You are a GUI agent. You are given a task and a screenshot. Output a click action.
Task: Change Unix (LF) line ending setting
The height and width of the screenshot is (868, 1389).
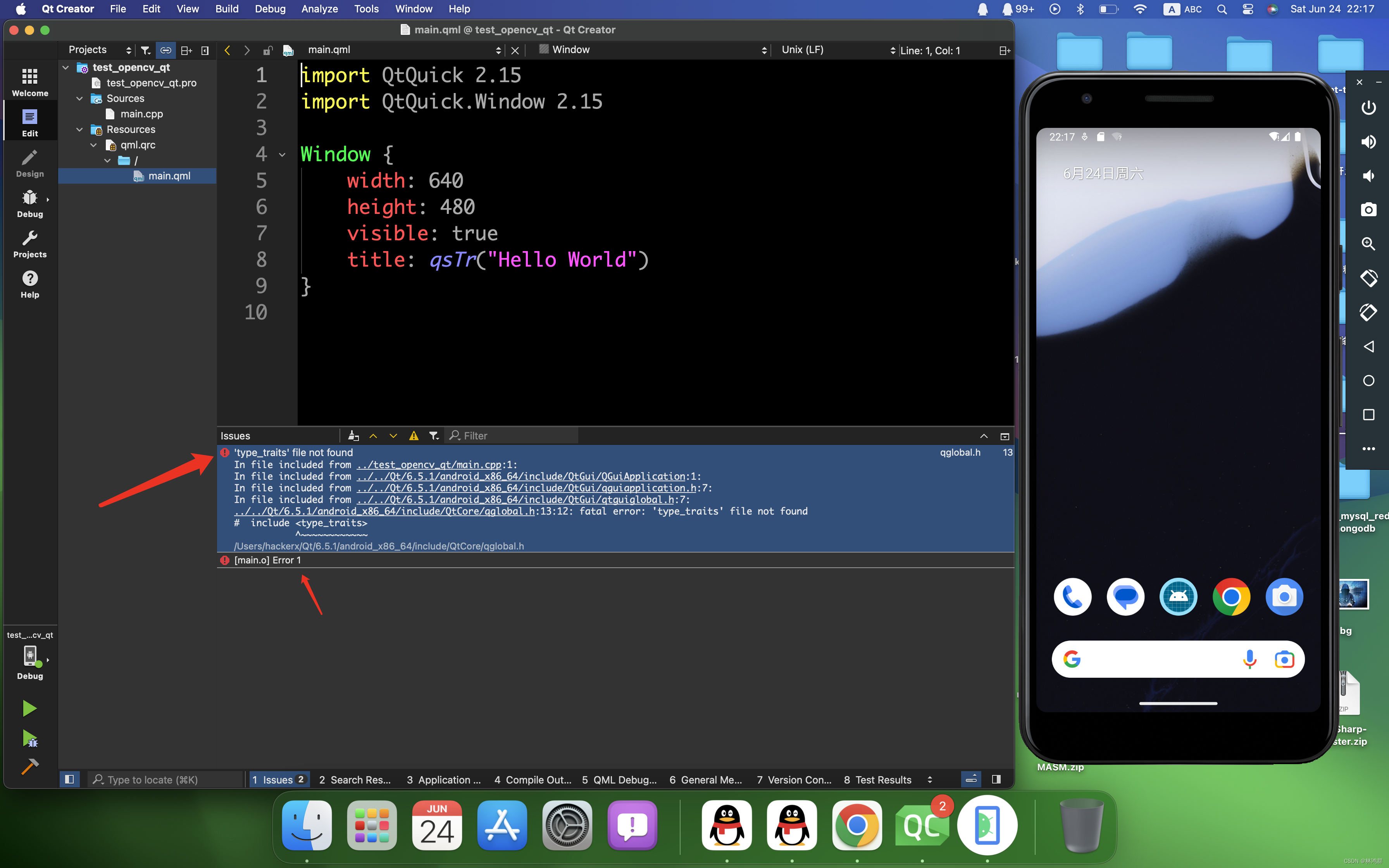[x=838, y=50]
